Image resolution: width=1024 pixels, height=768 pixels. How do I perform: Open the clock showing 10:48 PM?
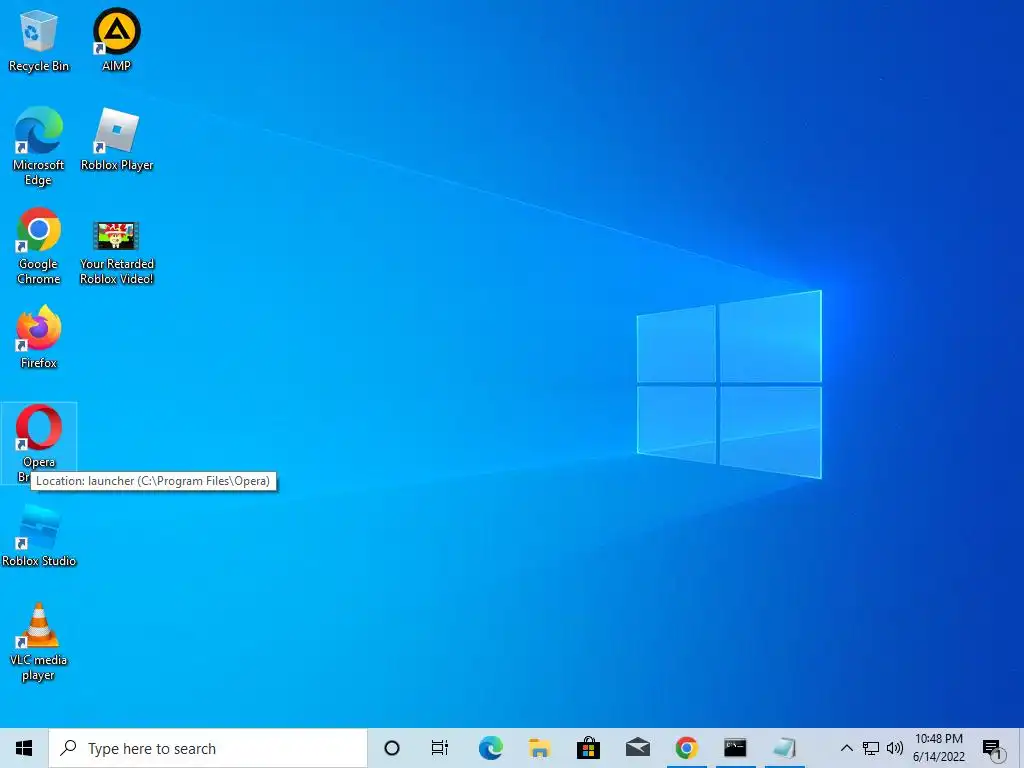939,748
